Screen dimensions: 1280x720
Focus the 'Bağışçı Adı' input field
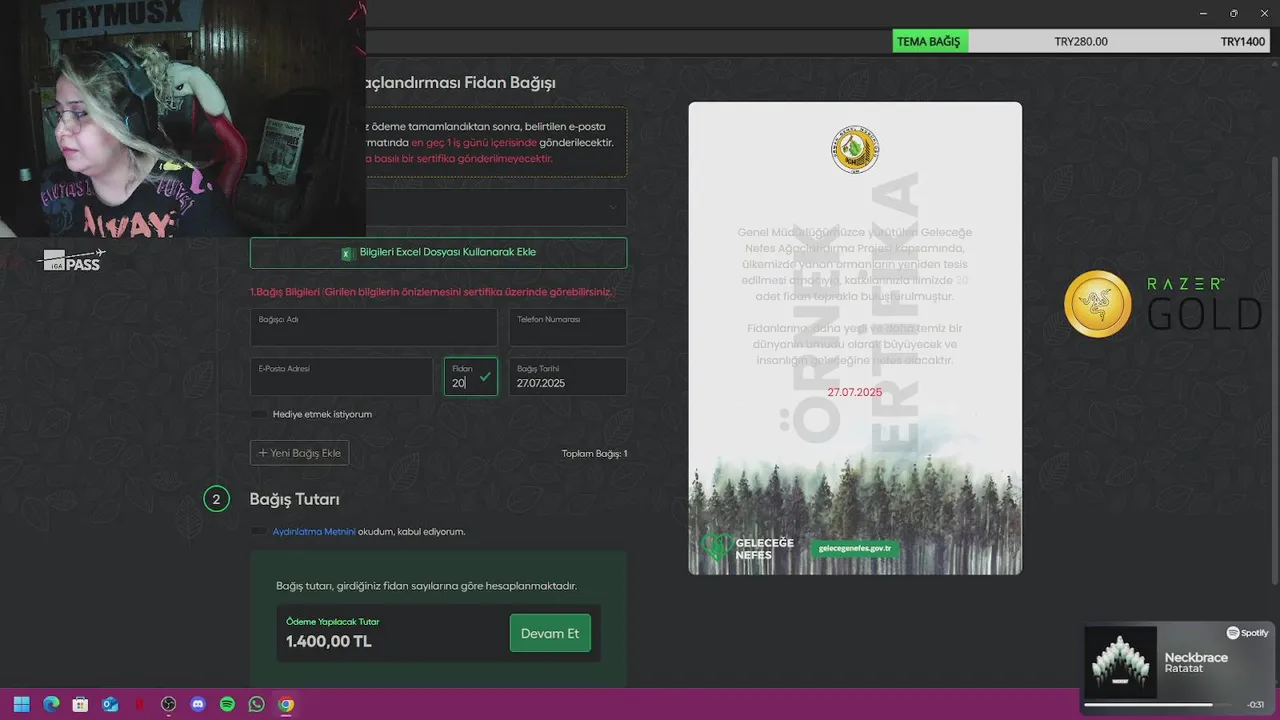373,327
